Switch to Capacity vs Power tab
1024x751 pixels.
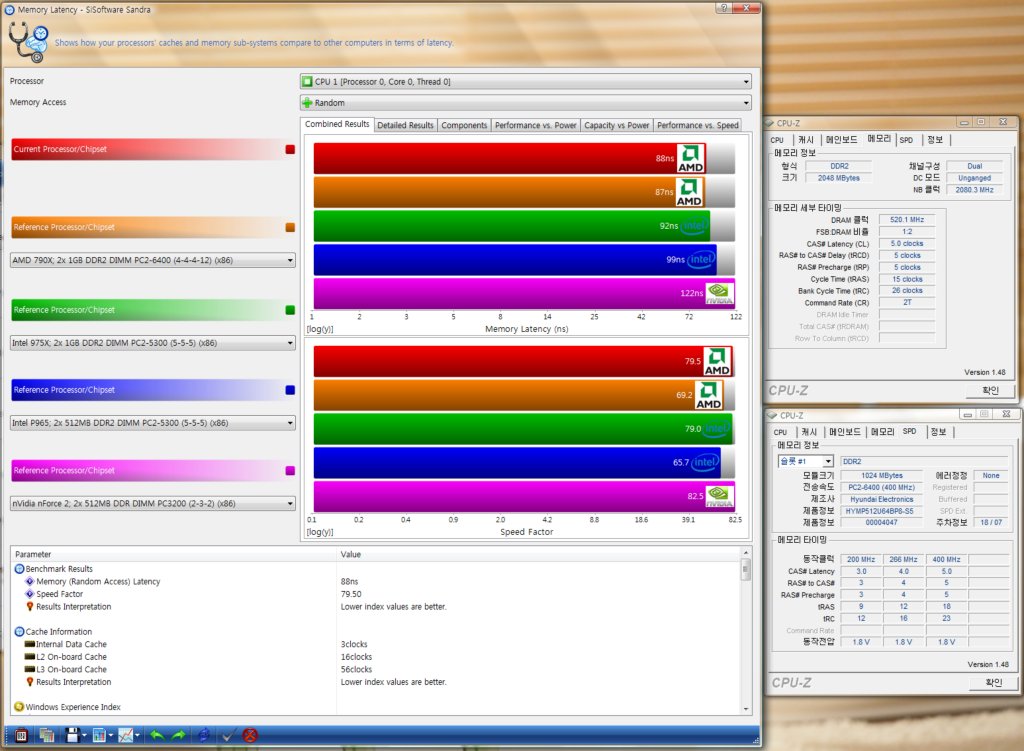pos(616,125)
